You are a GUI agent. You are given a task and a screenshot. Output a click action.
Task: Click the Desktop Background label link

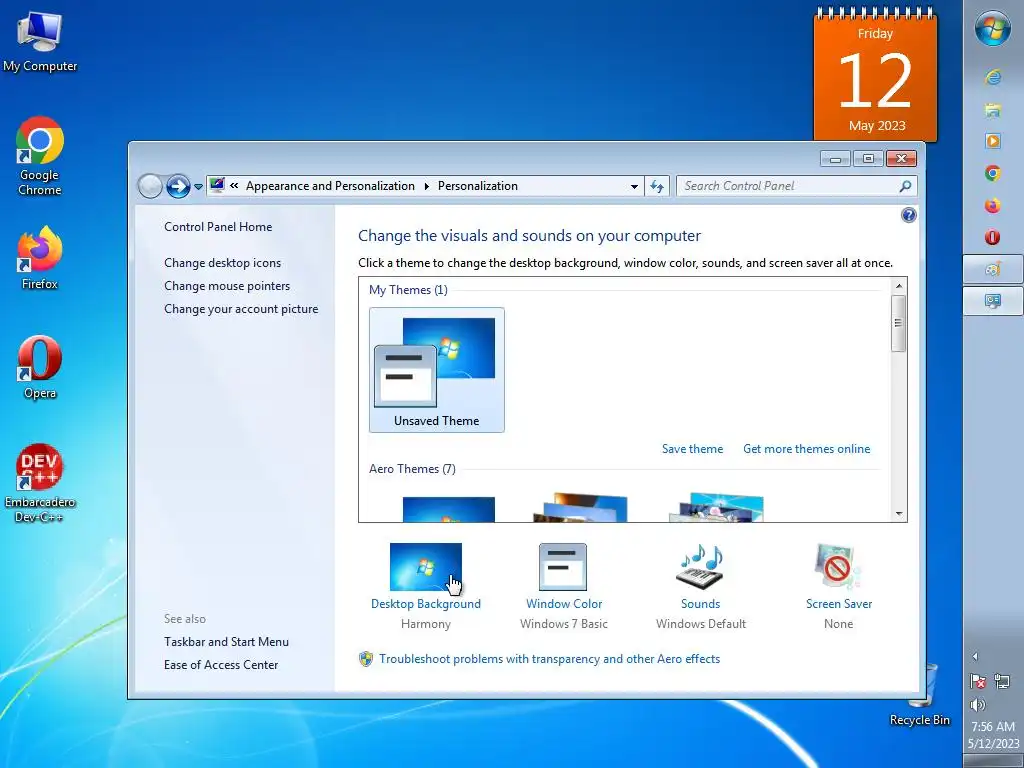click(426, 604)
